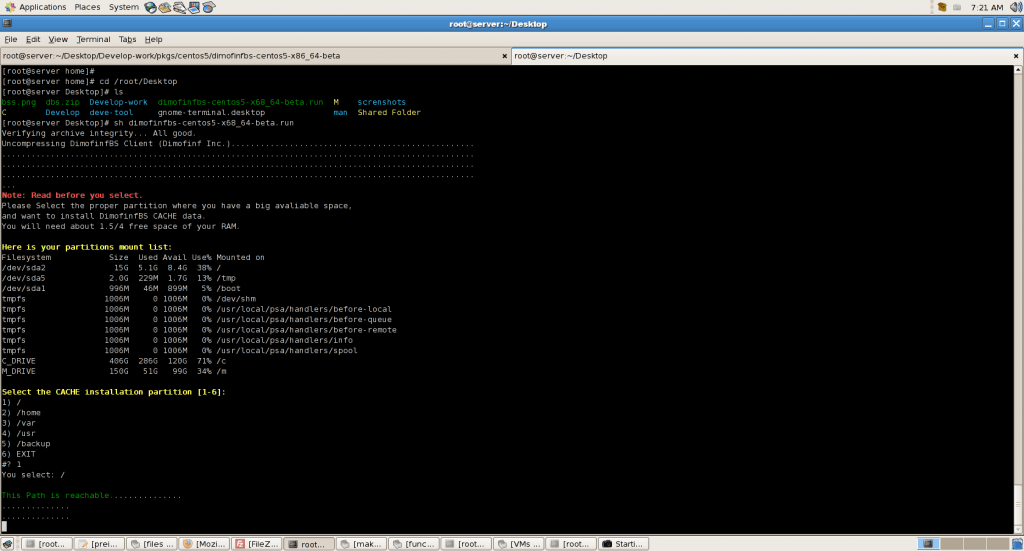
Task: Open the File menu
Action: click(x=11, y=39)
